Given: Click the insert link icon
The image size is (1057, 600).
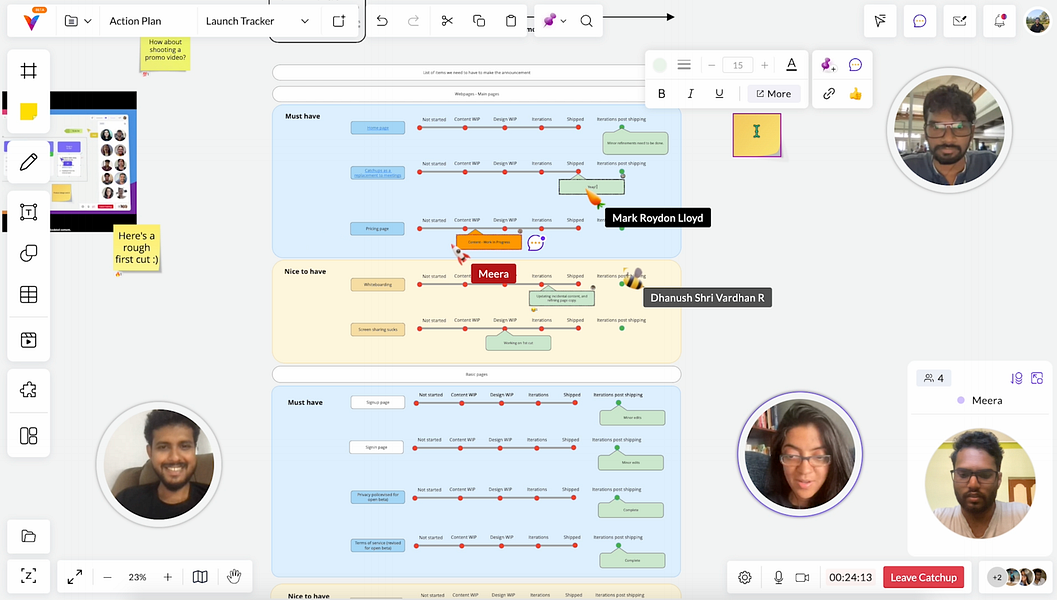Looking at the screenshot, I should [828, 94].
